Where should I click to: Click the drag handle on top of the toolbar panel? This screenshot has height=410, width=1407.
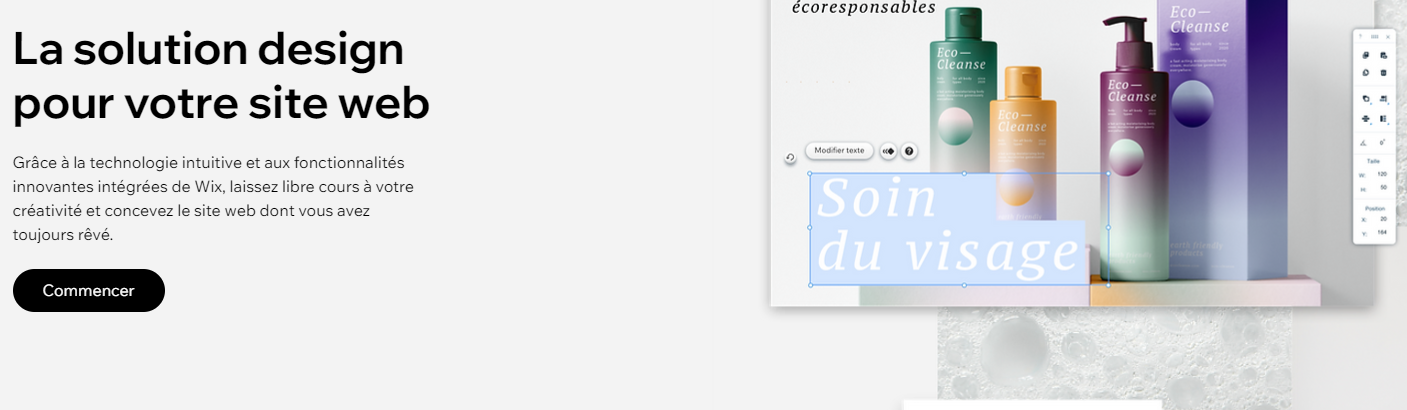click(1374, 36)
